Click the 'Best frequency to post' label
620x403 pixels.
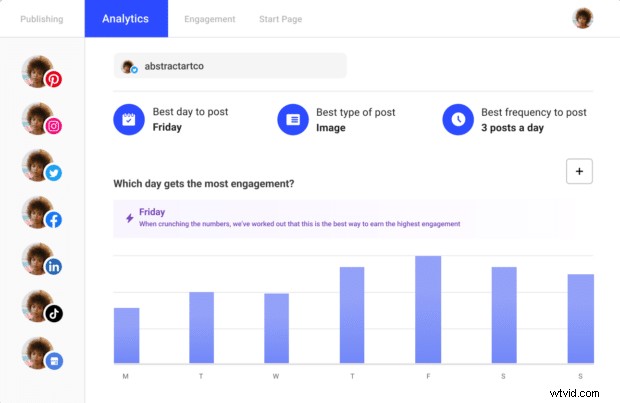[x=534, y=112]
